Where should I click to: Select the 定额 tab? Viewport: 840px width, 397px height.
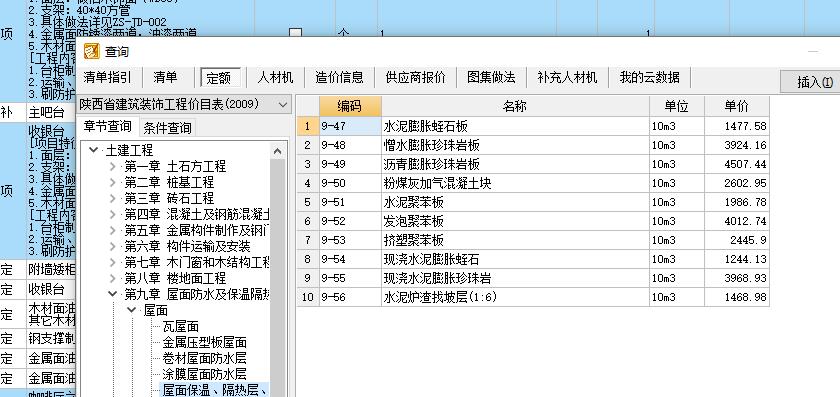(x=219, y=78)
